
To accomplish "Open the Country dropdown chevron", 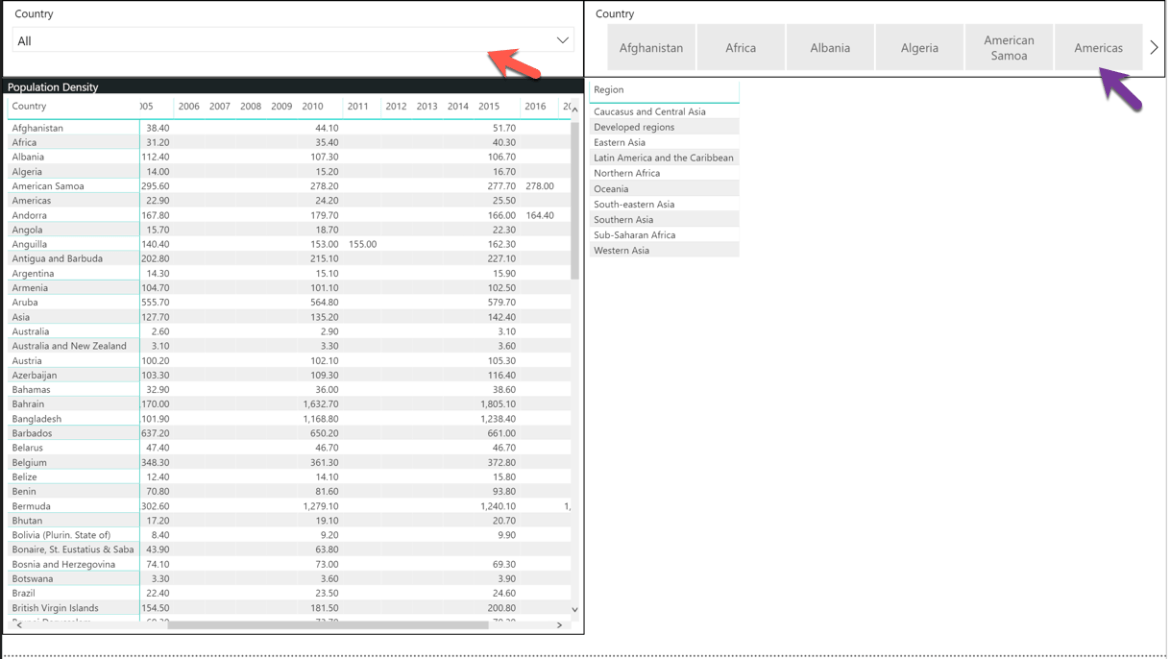I will click(563, 40).
